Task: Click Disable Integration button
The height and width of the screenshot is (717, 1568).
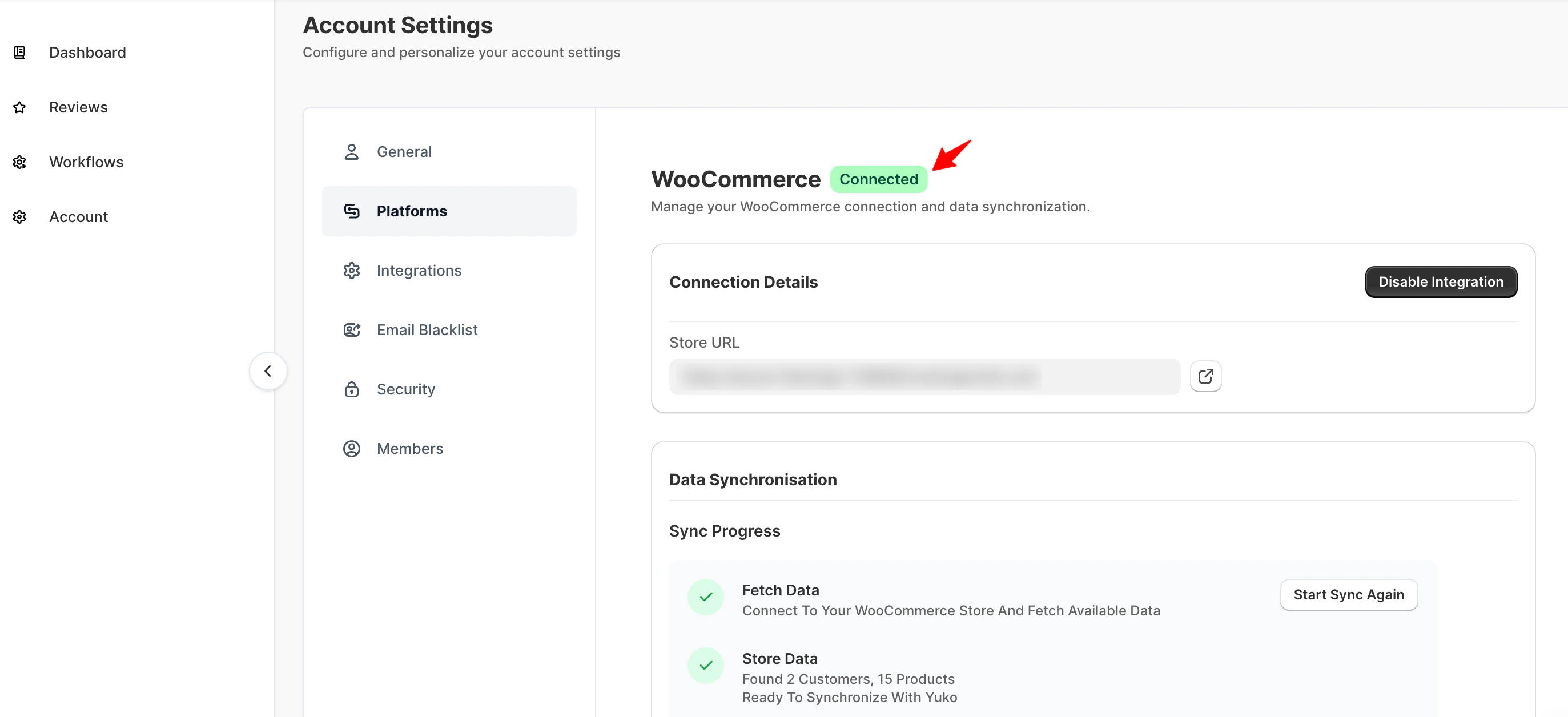Action: click(1441, 282)
